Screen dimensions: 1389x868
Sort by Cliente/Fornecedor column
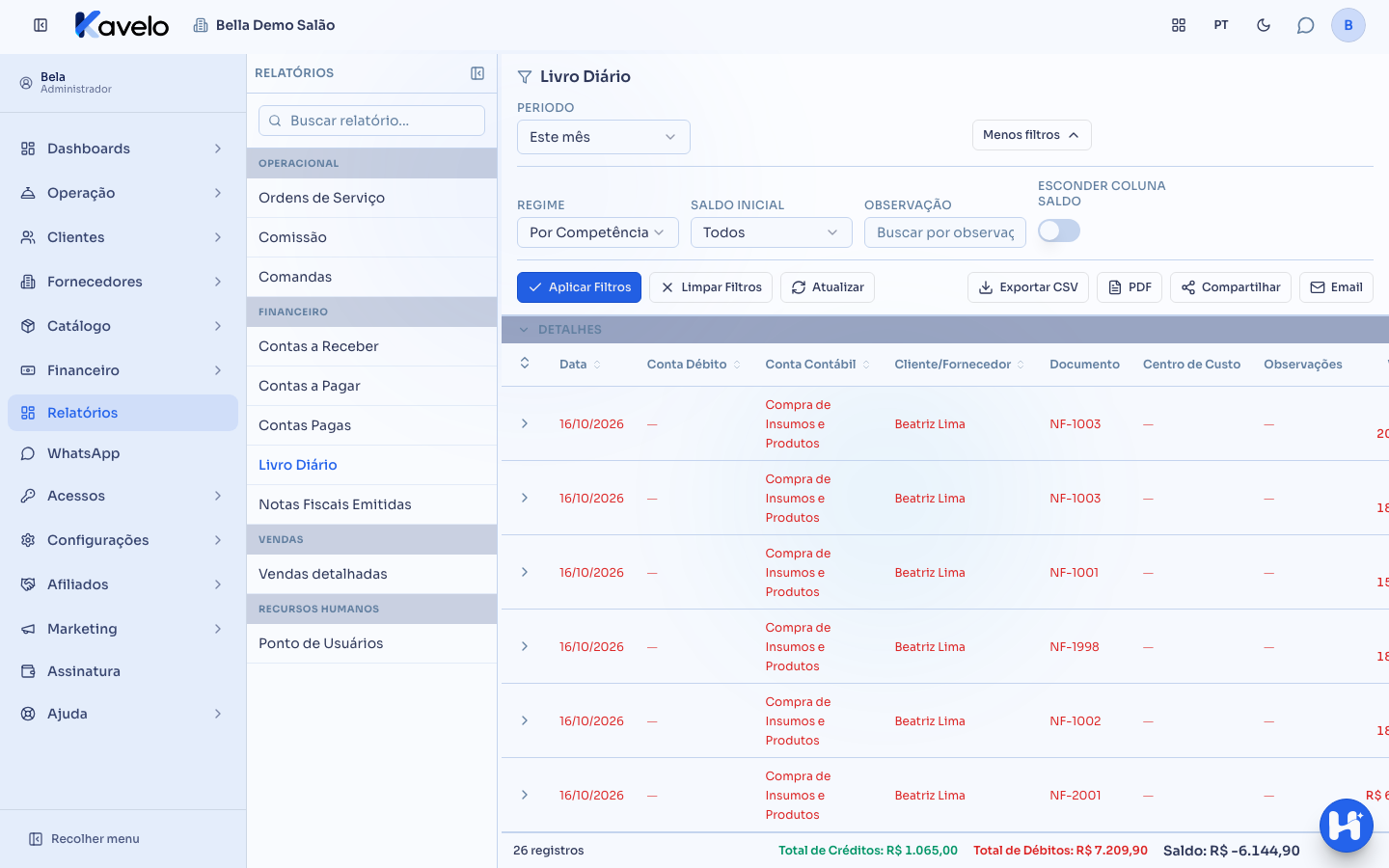coord(960,365)
